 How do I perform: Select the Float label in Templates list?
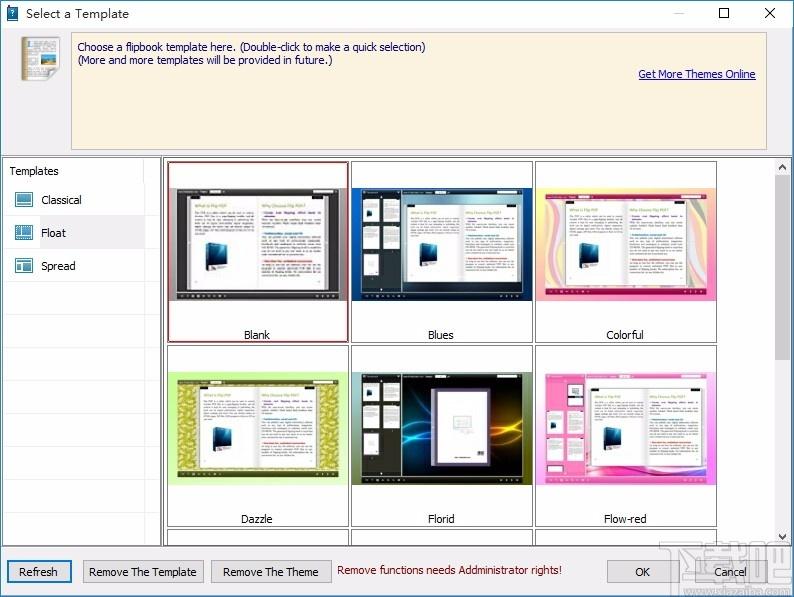(x=53, y=233)
